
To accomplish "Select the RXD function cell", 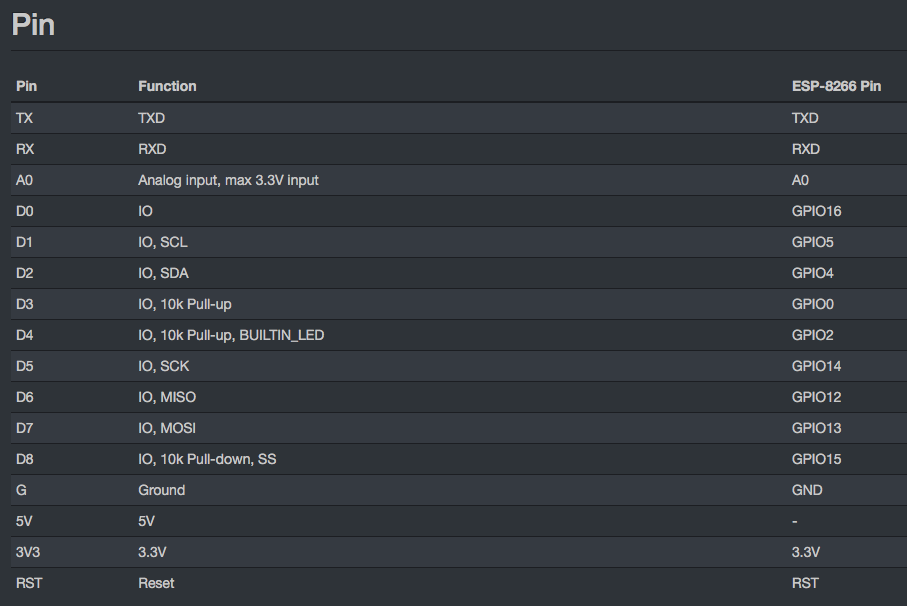I will coord(152,149).
